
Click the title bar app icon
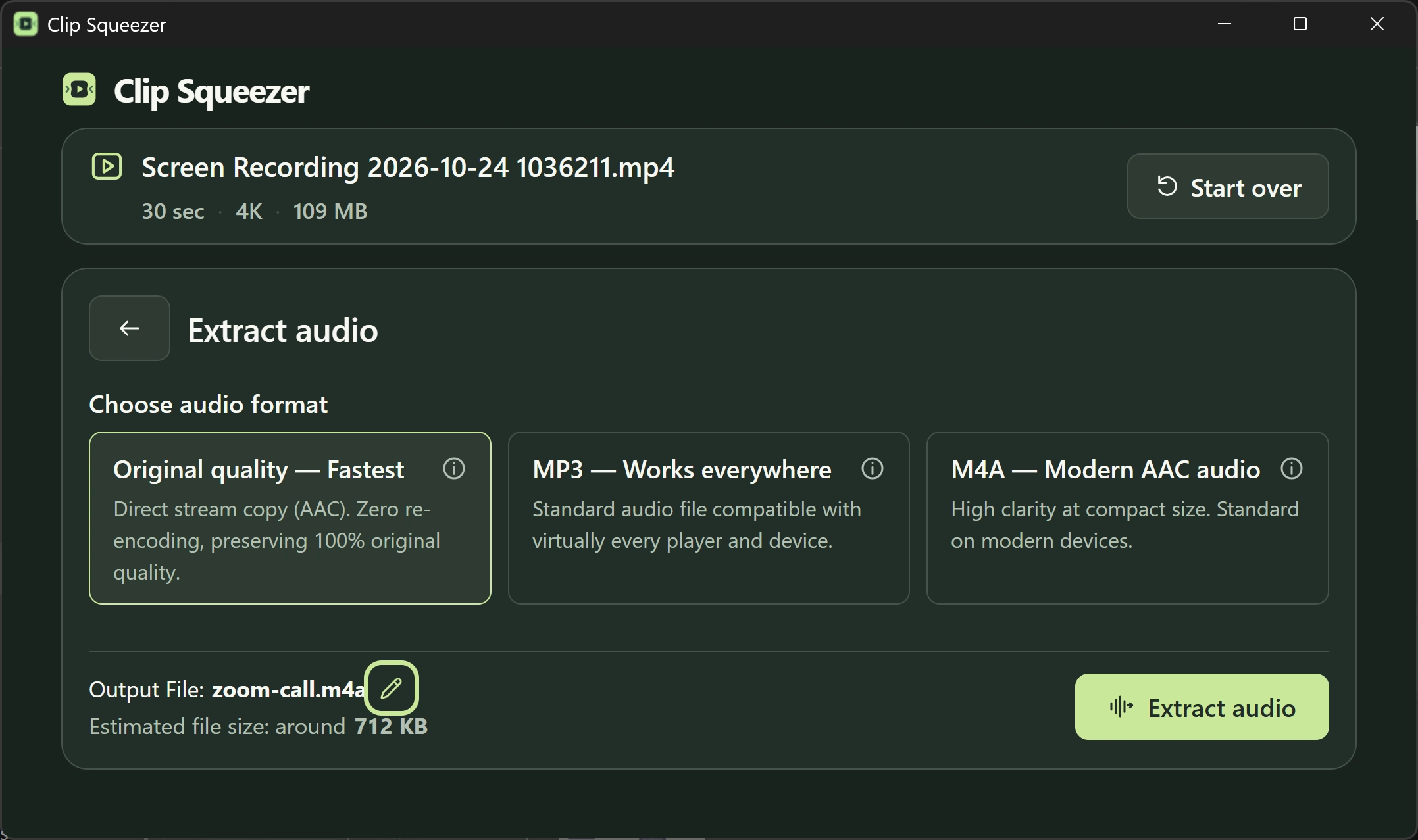[26, 24]
